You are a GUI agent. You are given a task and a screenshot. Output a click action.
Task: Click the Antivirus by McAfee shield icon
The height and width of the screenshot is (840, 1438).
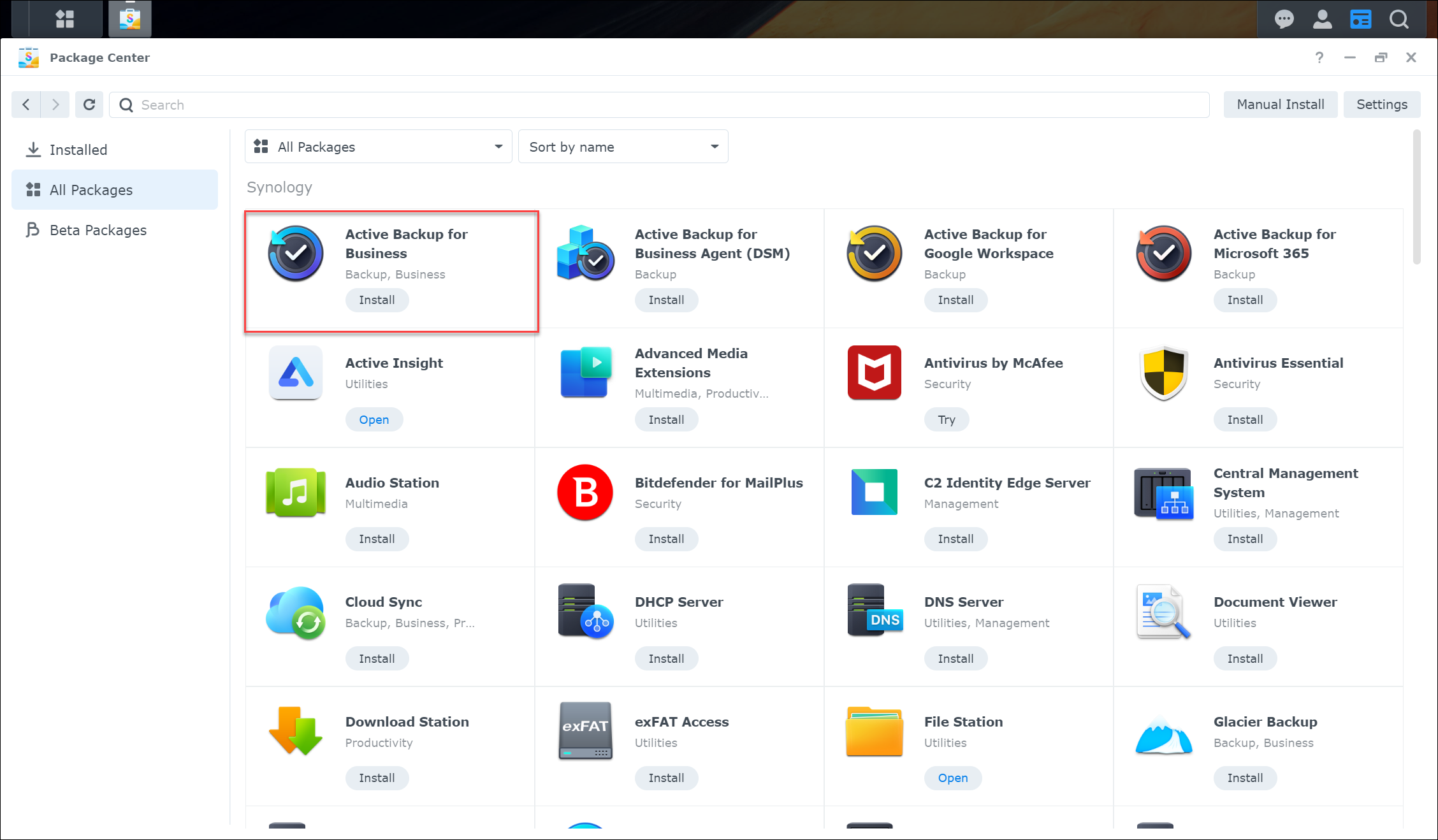point(874,373)
